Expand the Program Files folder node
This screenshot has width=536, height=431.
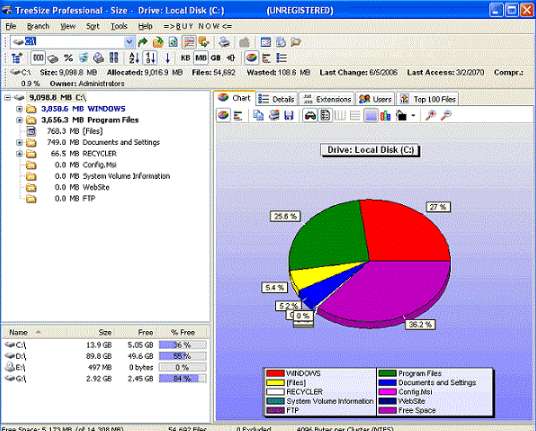coord(19,120)
